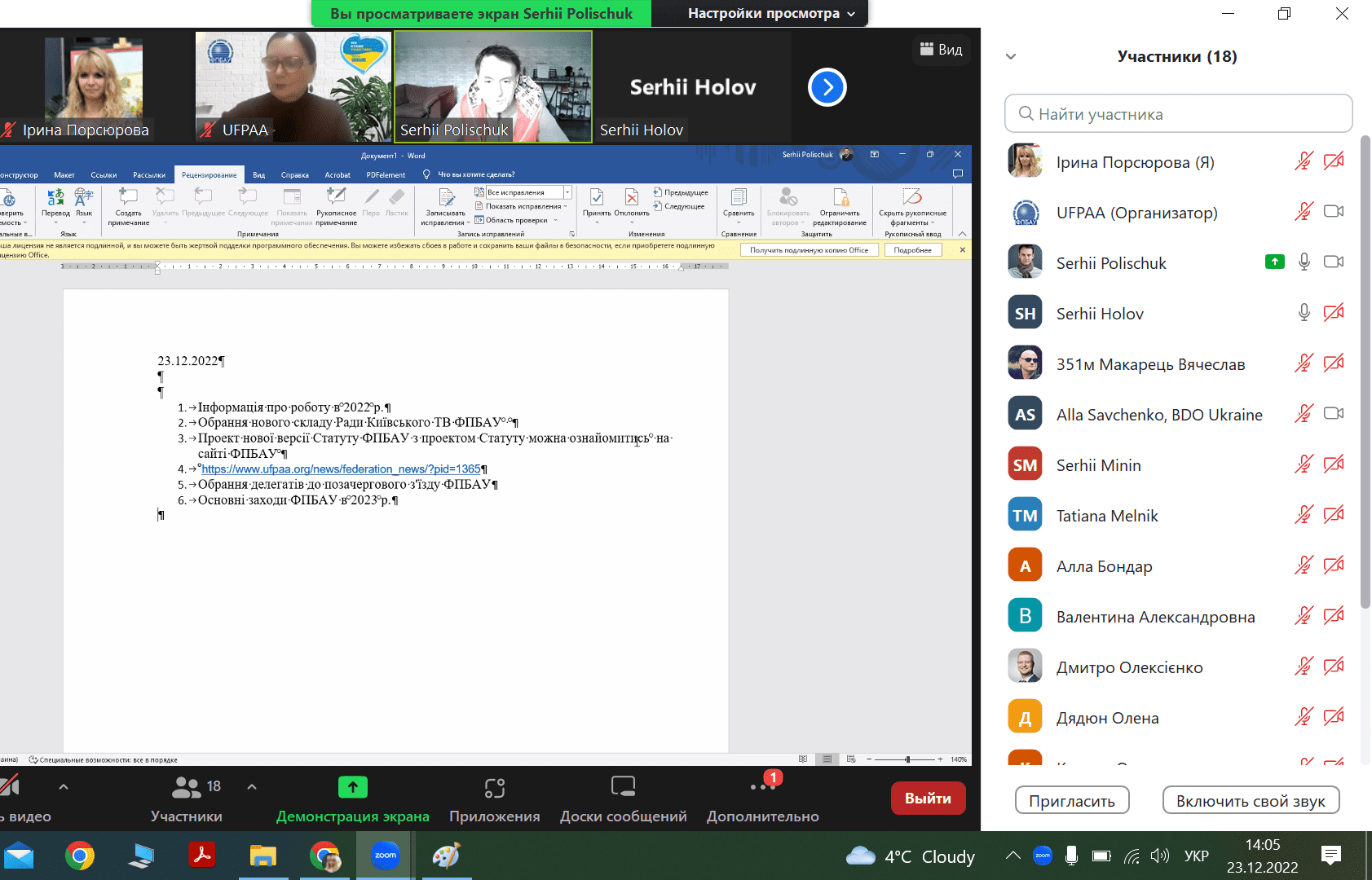Click Предыдущее change button in Word ribbon
The image size is (1372, 880).
tap(681, 192)
